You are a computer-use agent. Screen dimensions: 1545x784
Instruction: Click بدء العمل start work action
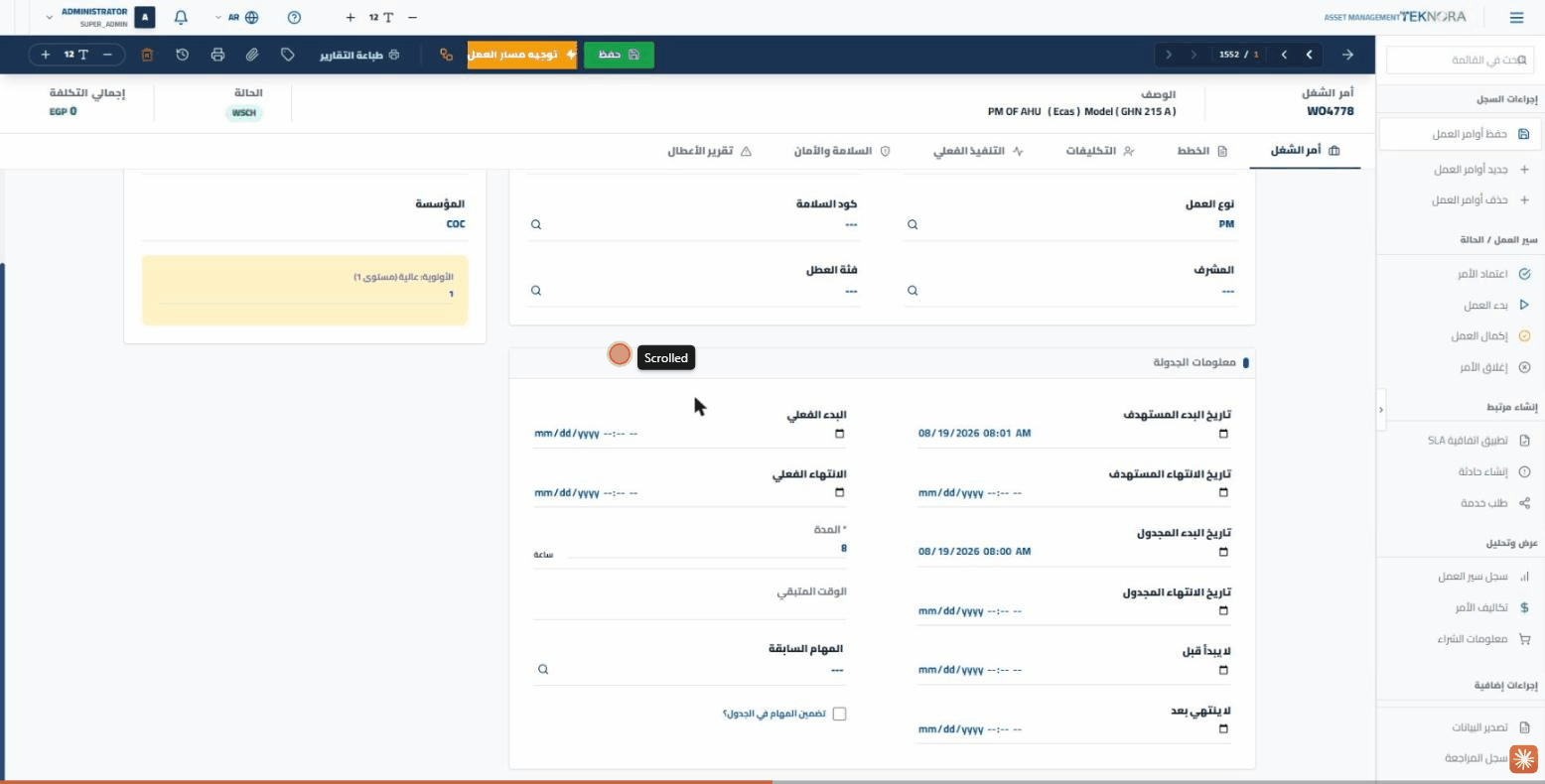coord(1496,306)
